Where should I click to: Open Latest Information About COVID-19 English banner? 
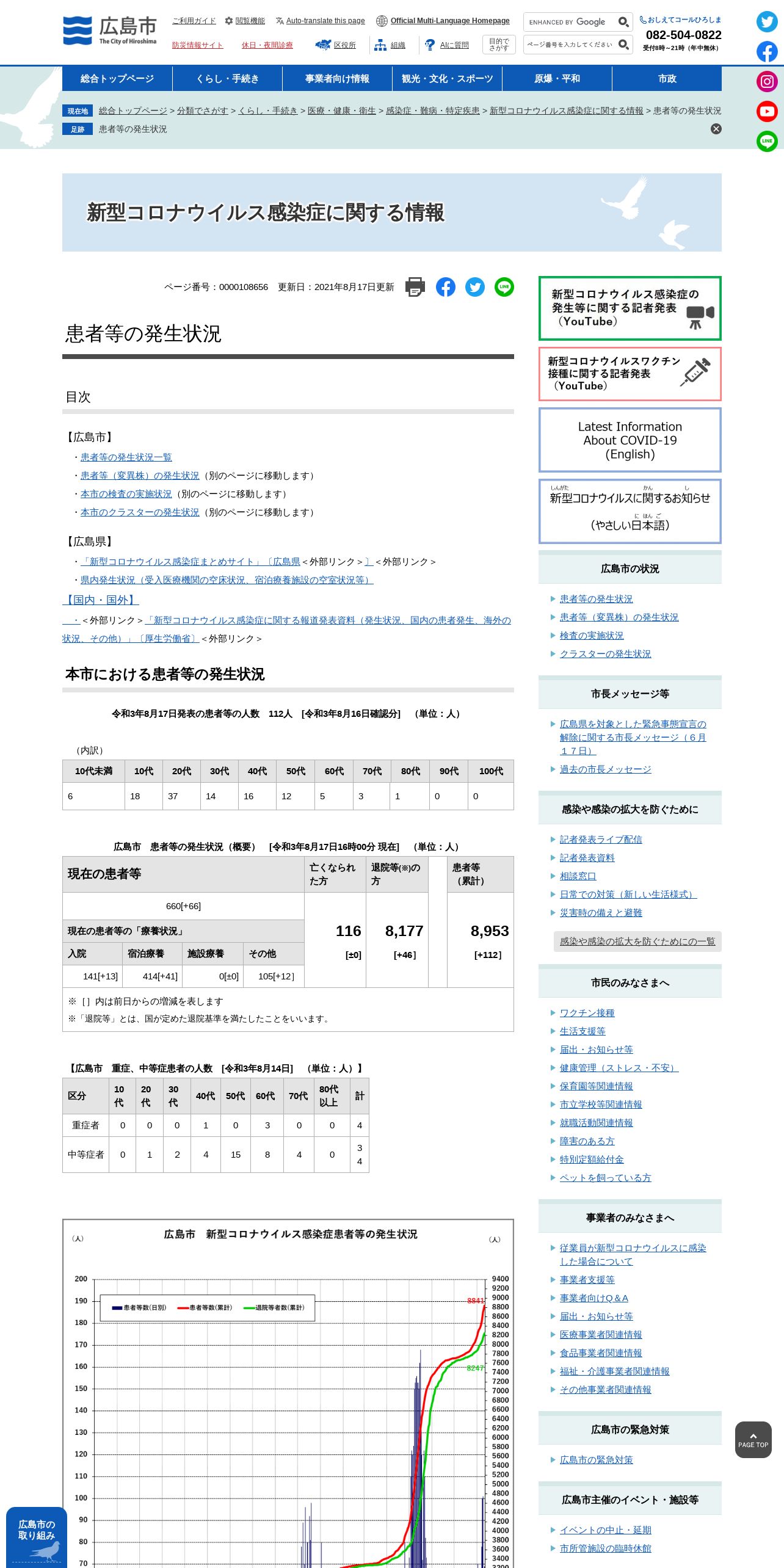pyautogui.click(x=630, y=440)
